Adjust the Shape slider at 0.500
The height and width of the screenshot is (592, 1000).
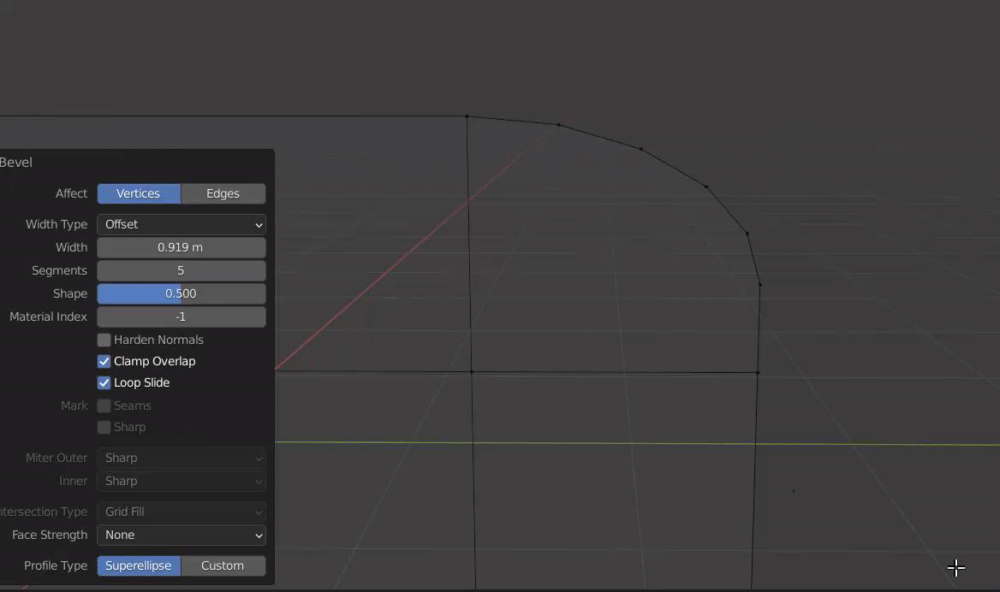[x=181, y=293]
